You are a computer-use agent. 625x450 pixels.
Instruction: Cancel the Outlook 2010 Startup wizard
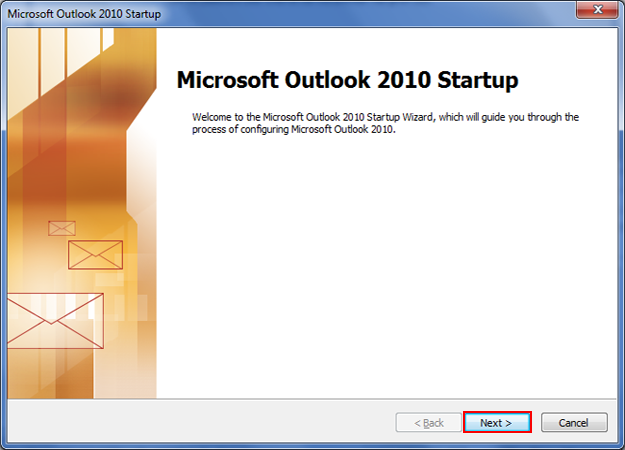pyautogui.click(x=574, y=422)
